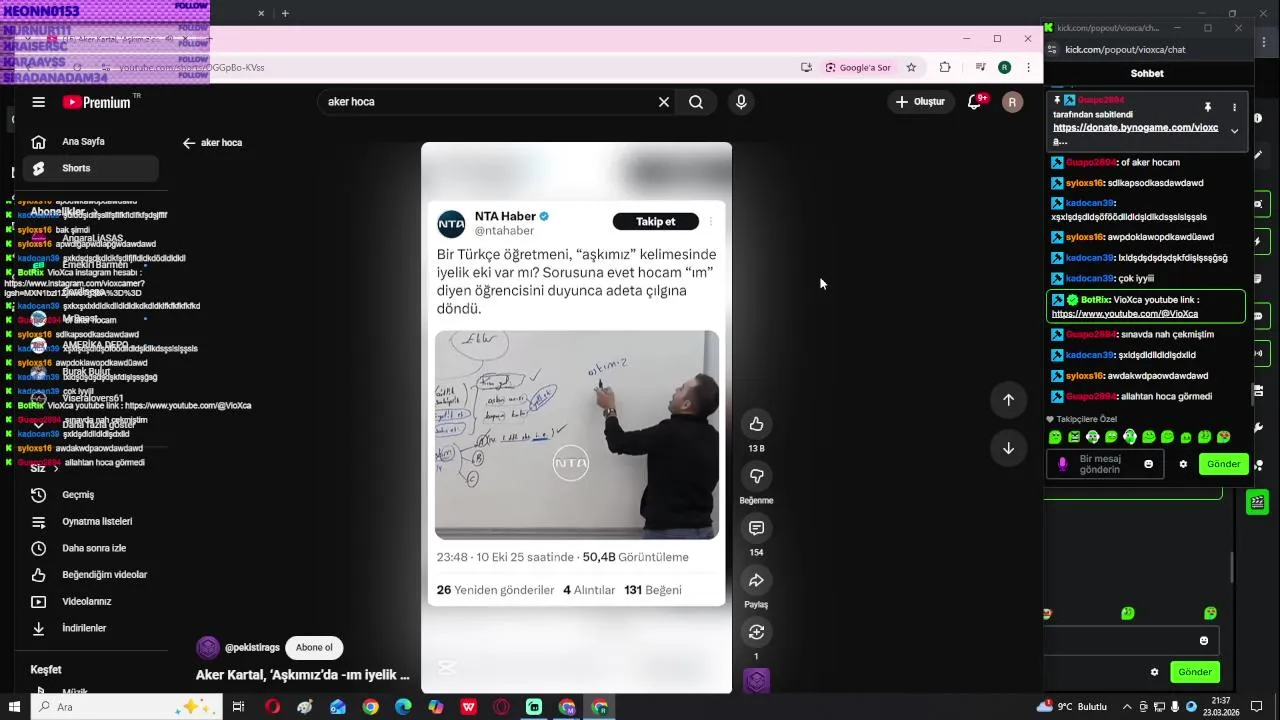Screen dimensions: 1280x720
Task: Click lower Gönder button behind chat
Action: click(x=1195, y=672)
